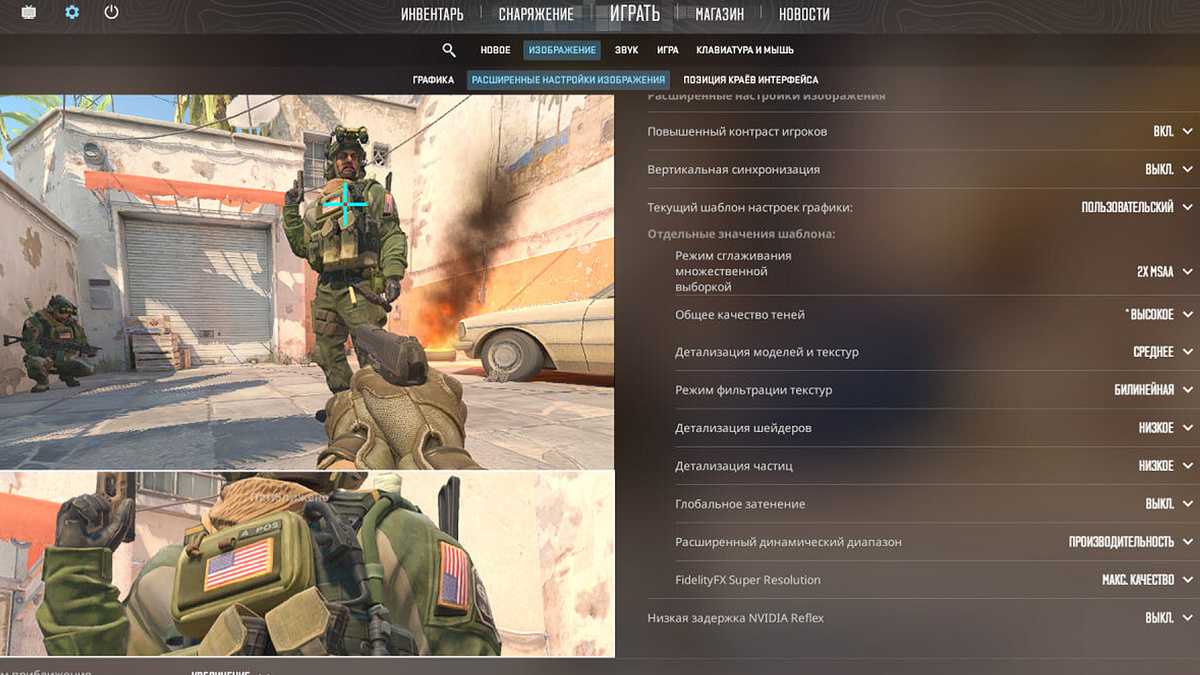Click the power quit icon

coord(111,13)
